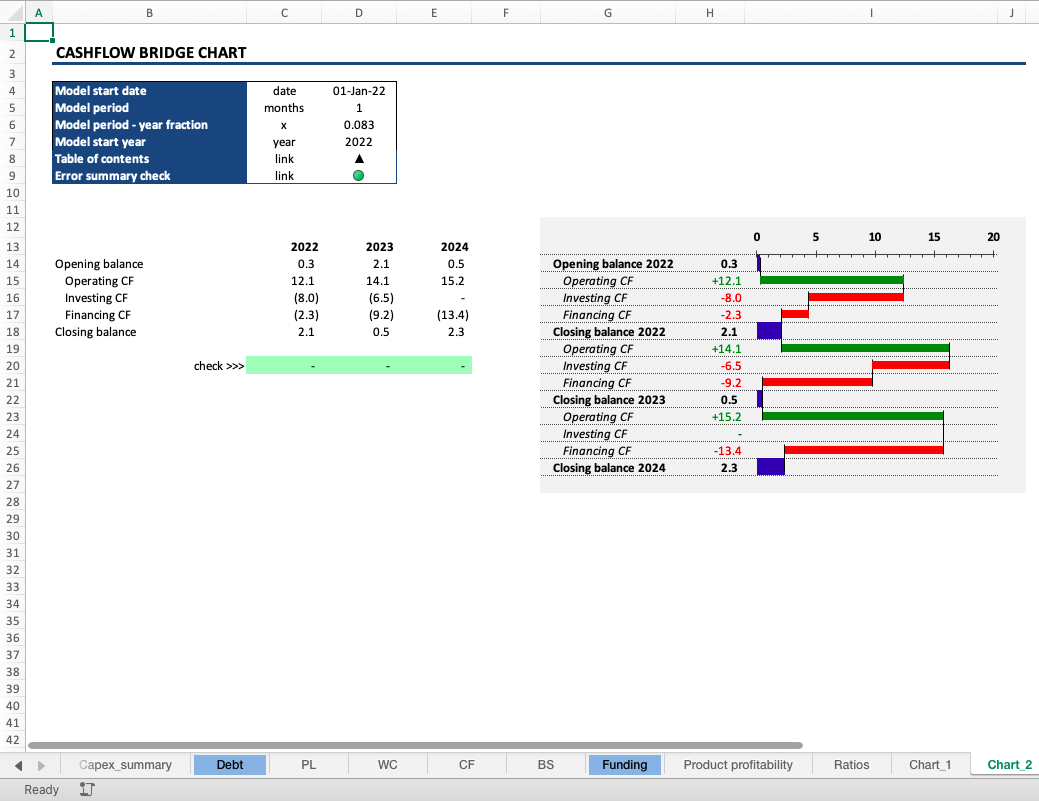Select the 01-Jan-22 start date cell
1039x801 pixels.
tap(358, 91)
